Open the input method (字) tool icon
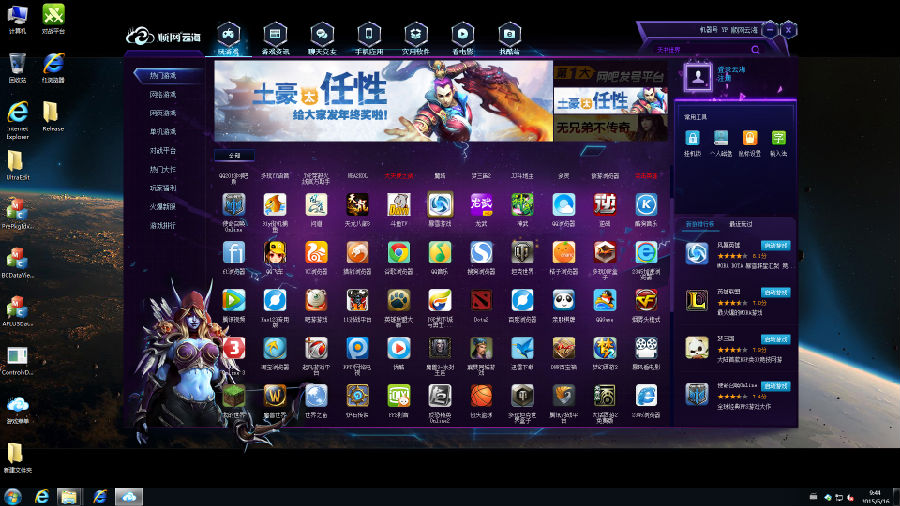This screenshot has width=900, height=506. click(x=778, y=139)
